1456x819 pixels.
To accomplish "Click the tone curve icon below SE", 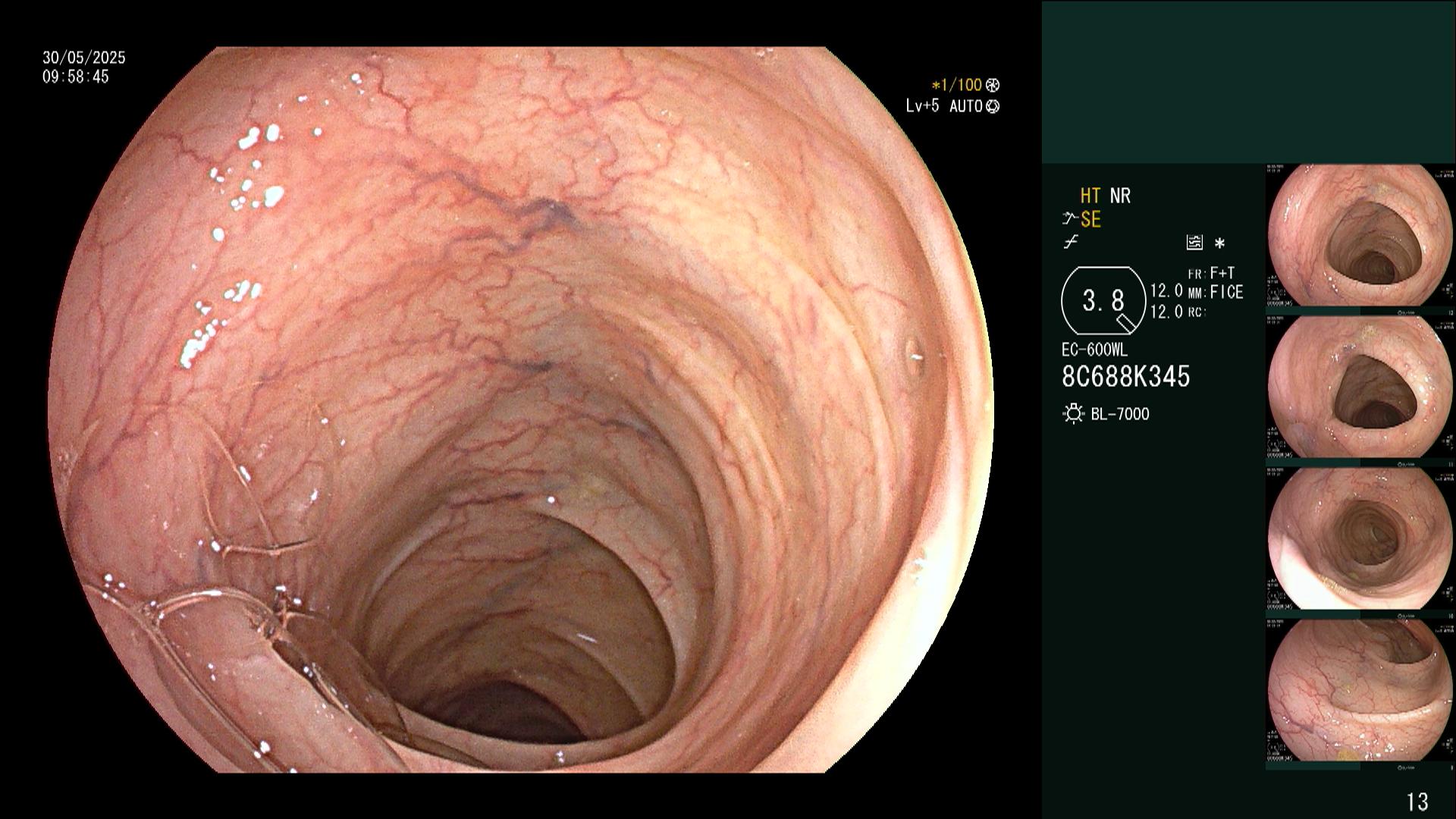I will point(1071,243).
